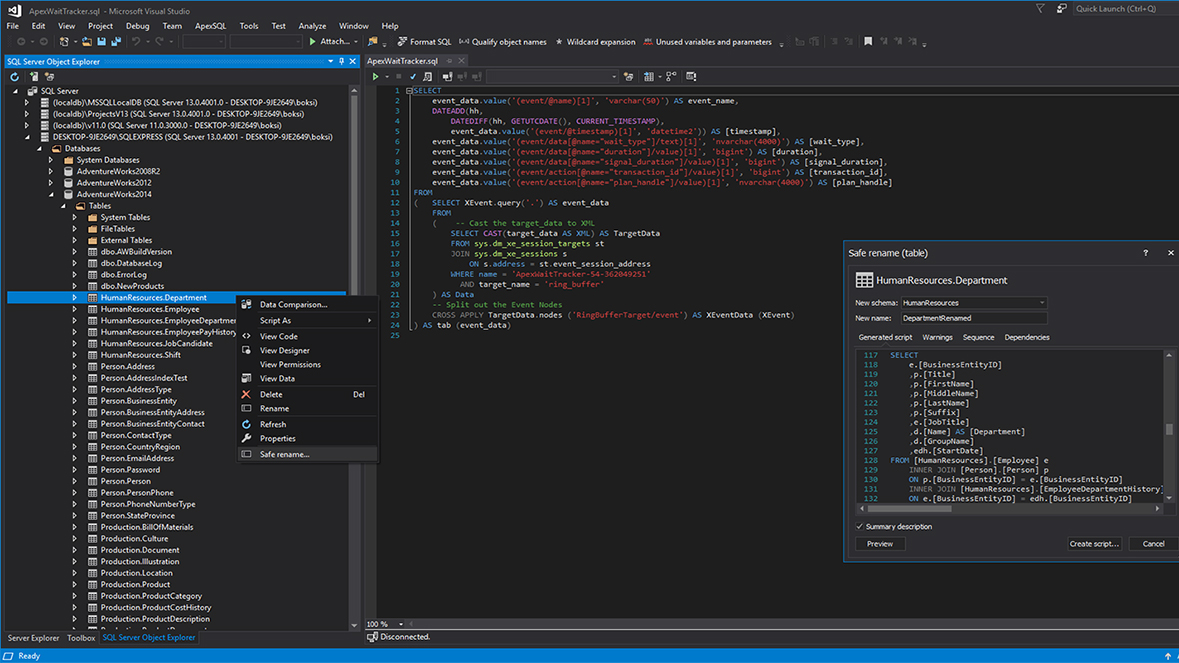Select Safe rename from context menu
The width and height of the screenshot is (1179, 663).
point(284,454)
